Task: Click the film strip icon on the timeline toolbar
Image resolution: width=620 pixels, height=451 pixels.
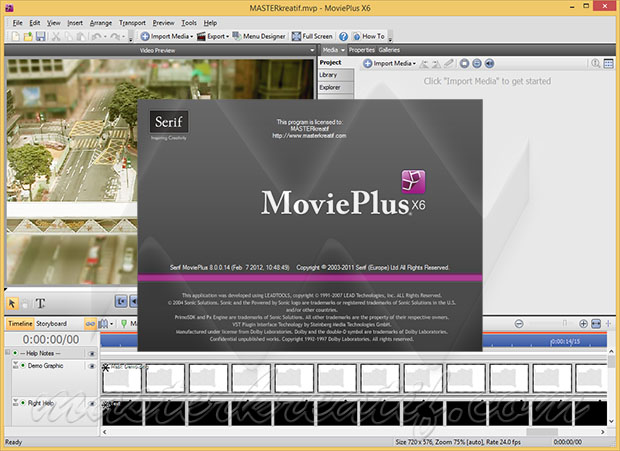Action: (x=103, y=324)
